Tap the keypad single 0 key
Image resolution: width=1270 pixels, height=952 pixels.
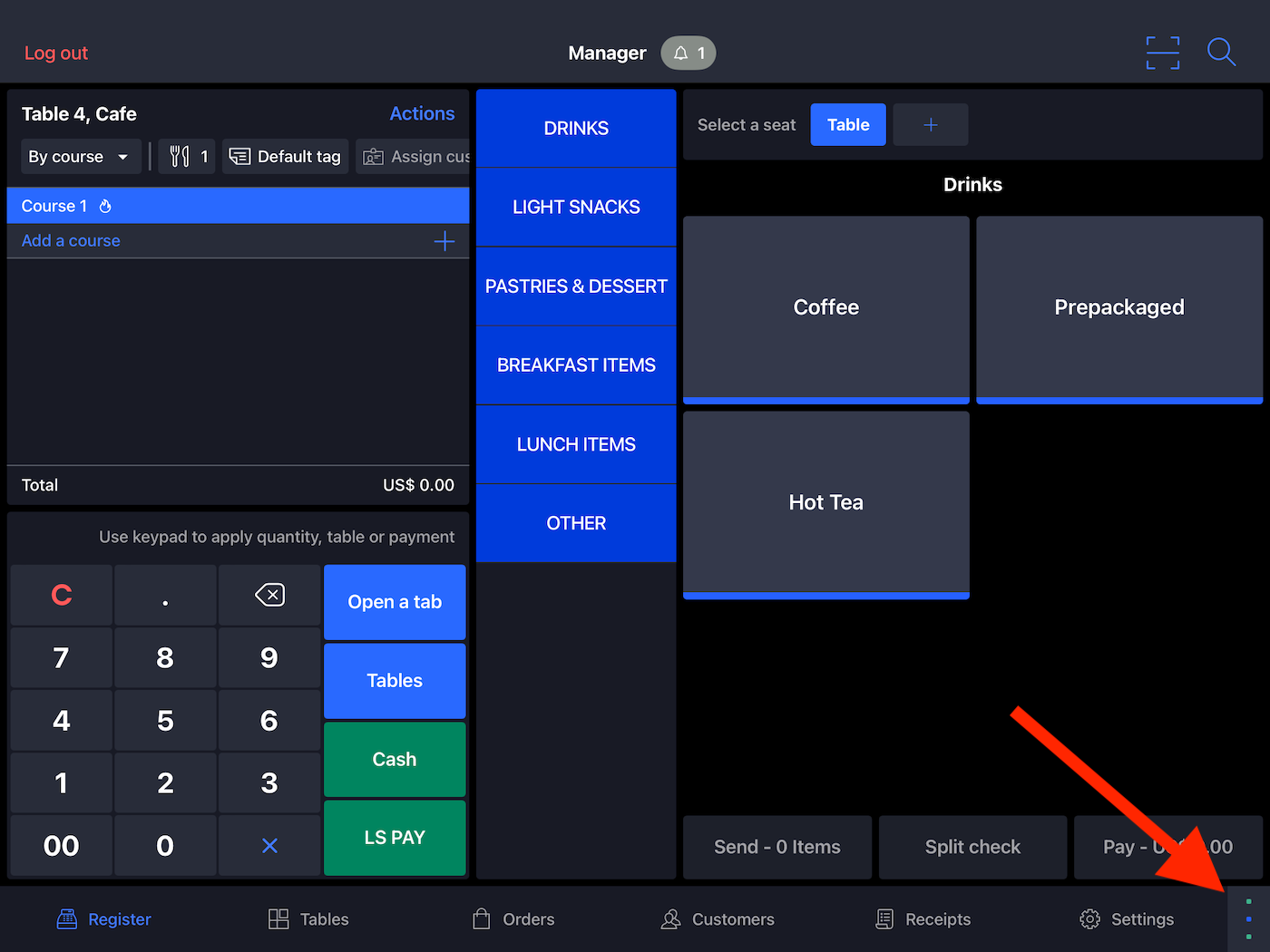[165, 845]
